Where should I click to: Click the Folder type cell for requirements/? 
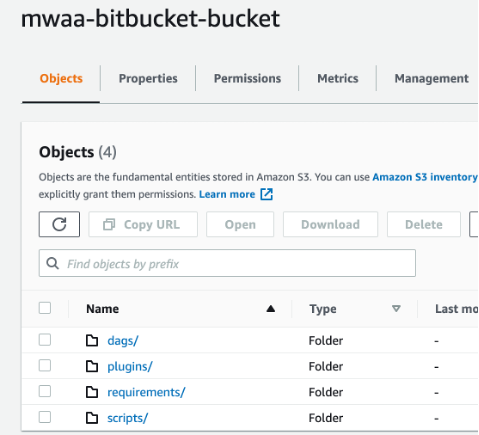pos(326,392)
